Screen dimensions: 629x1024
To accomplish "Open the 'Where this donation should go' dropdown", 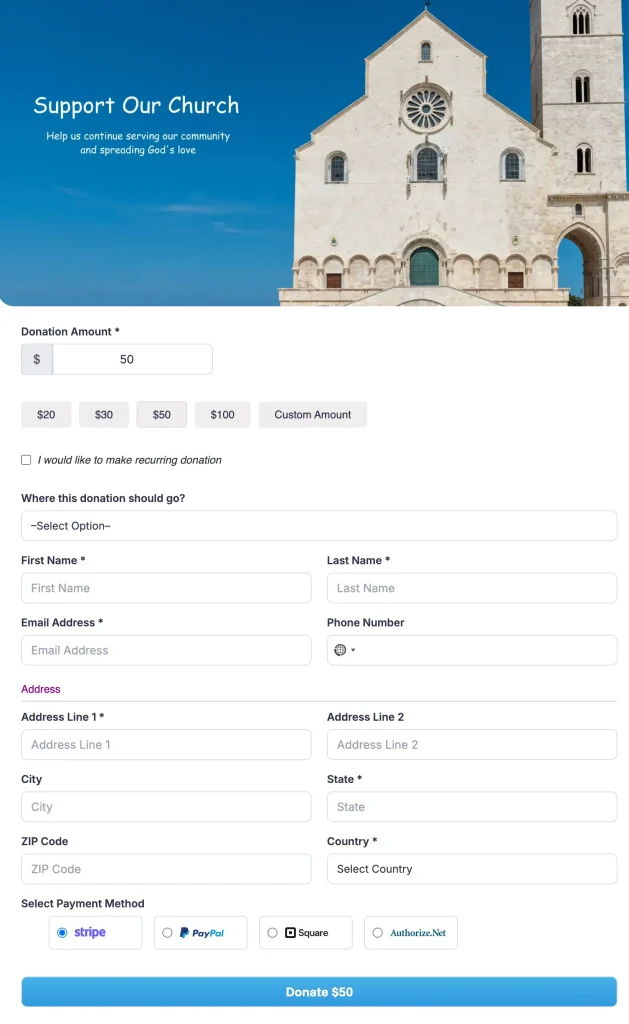I will pos(319,526).
